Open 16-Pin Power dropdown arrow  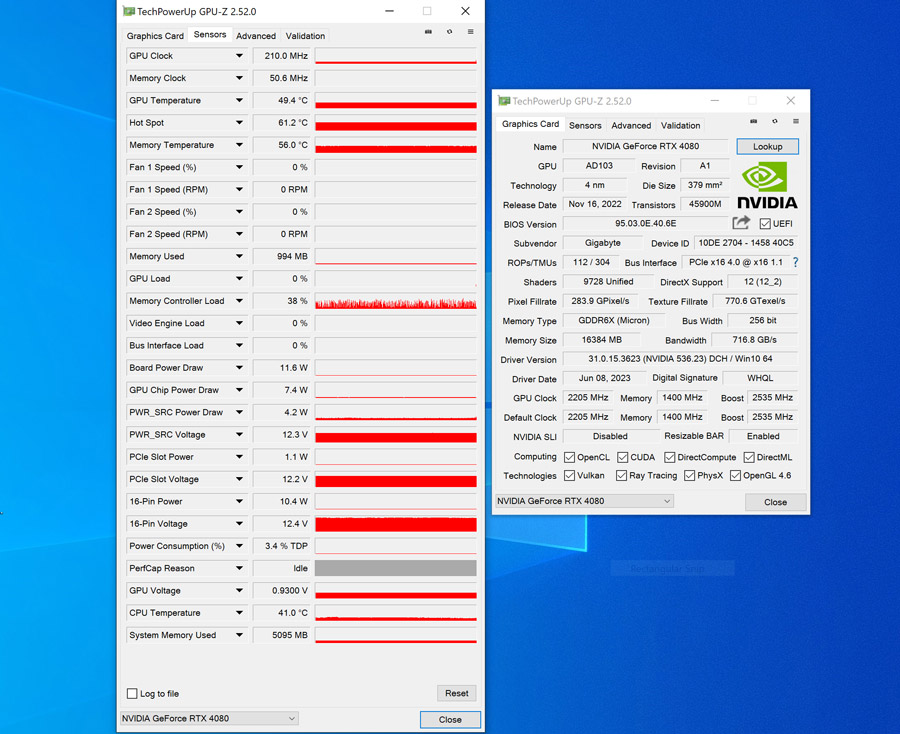tap(239, 502)
